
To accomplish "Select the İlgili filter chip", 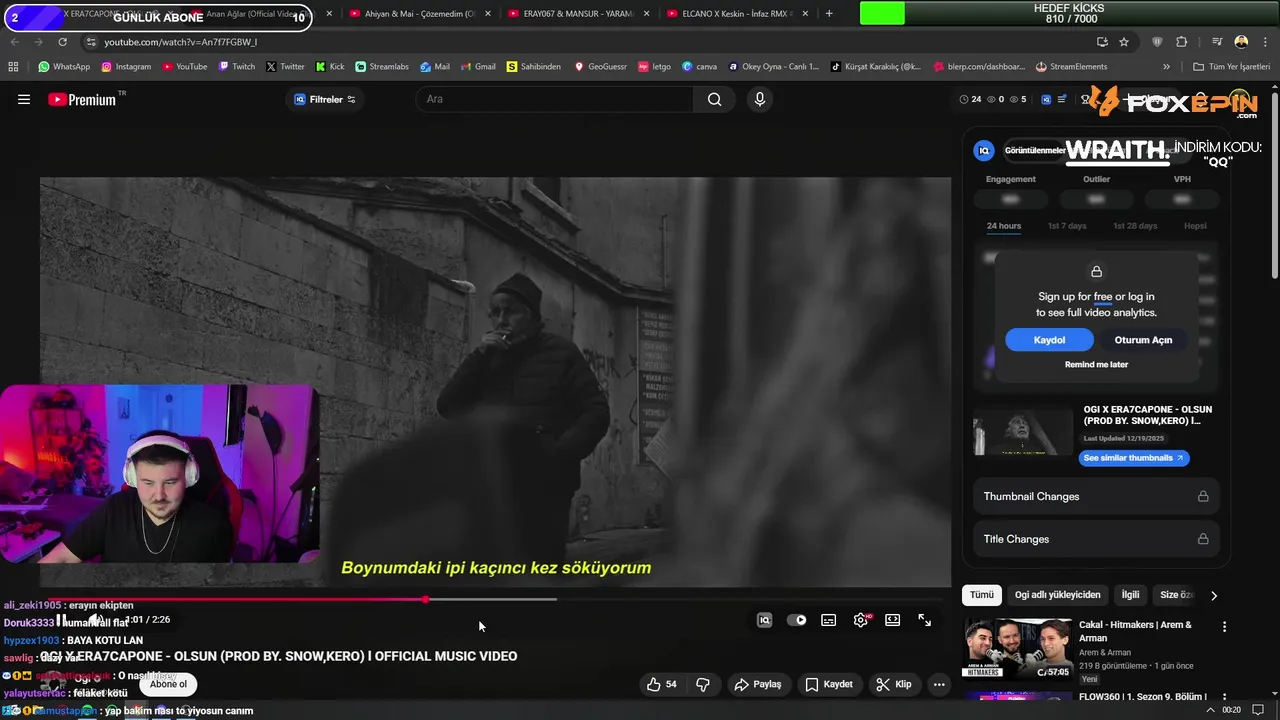I will (x=1130, y=595).
